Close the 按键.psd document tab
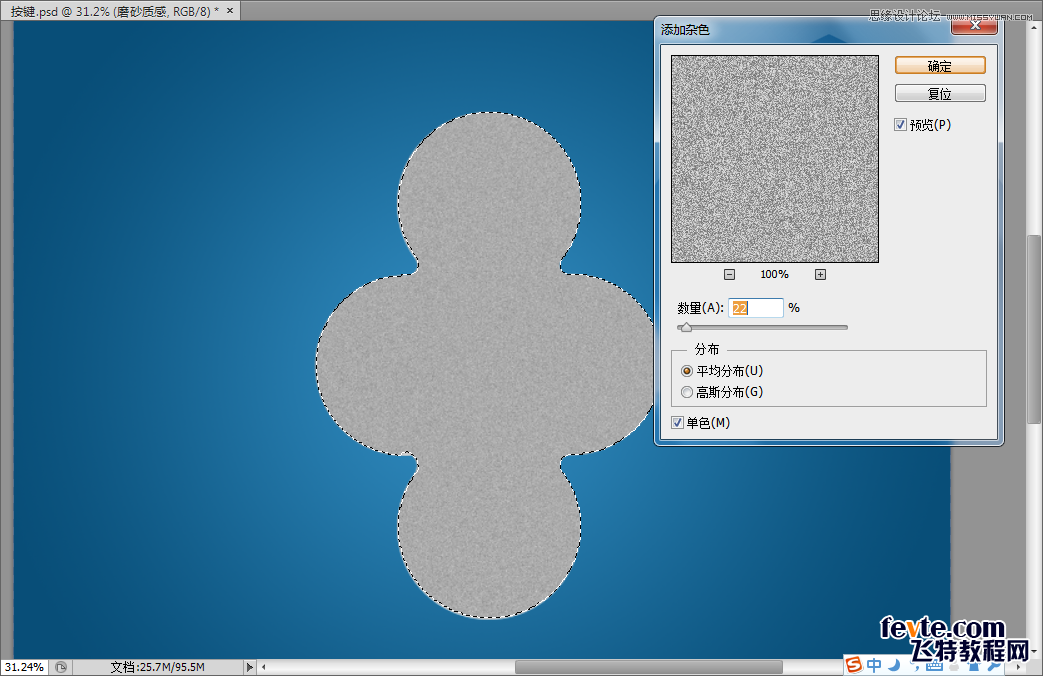This screenshot has height=676, width=1043. [x=230, y=11]
